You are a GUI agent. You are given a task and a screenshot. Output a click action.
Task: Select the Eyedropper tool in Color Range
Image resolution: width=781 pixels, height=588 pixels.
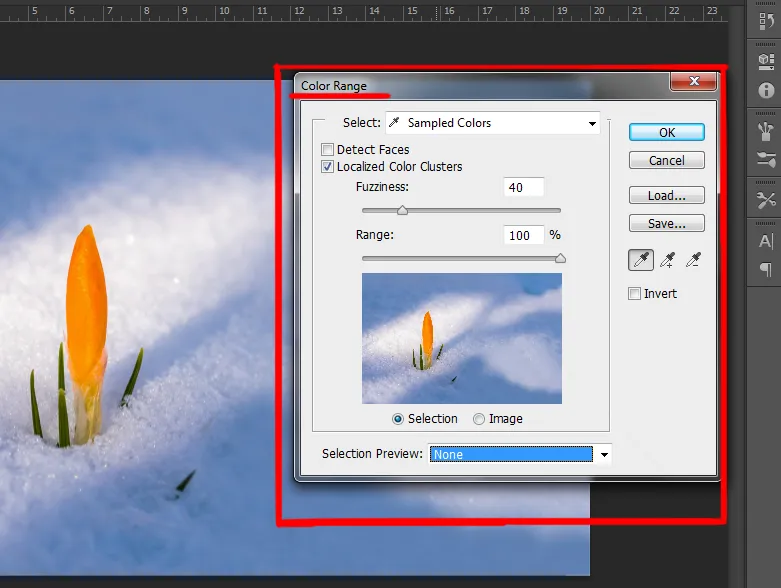point(641,259)
